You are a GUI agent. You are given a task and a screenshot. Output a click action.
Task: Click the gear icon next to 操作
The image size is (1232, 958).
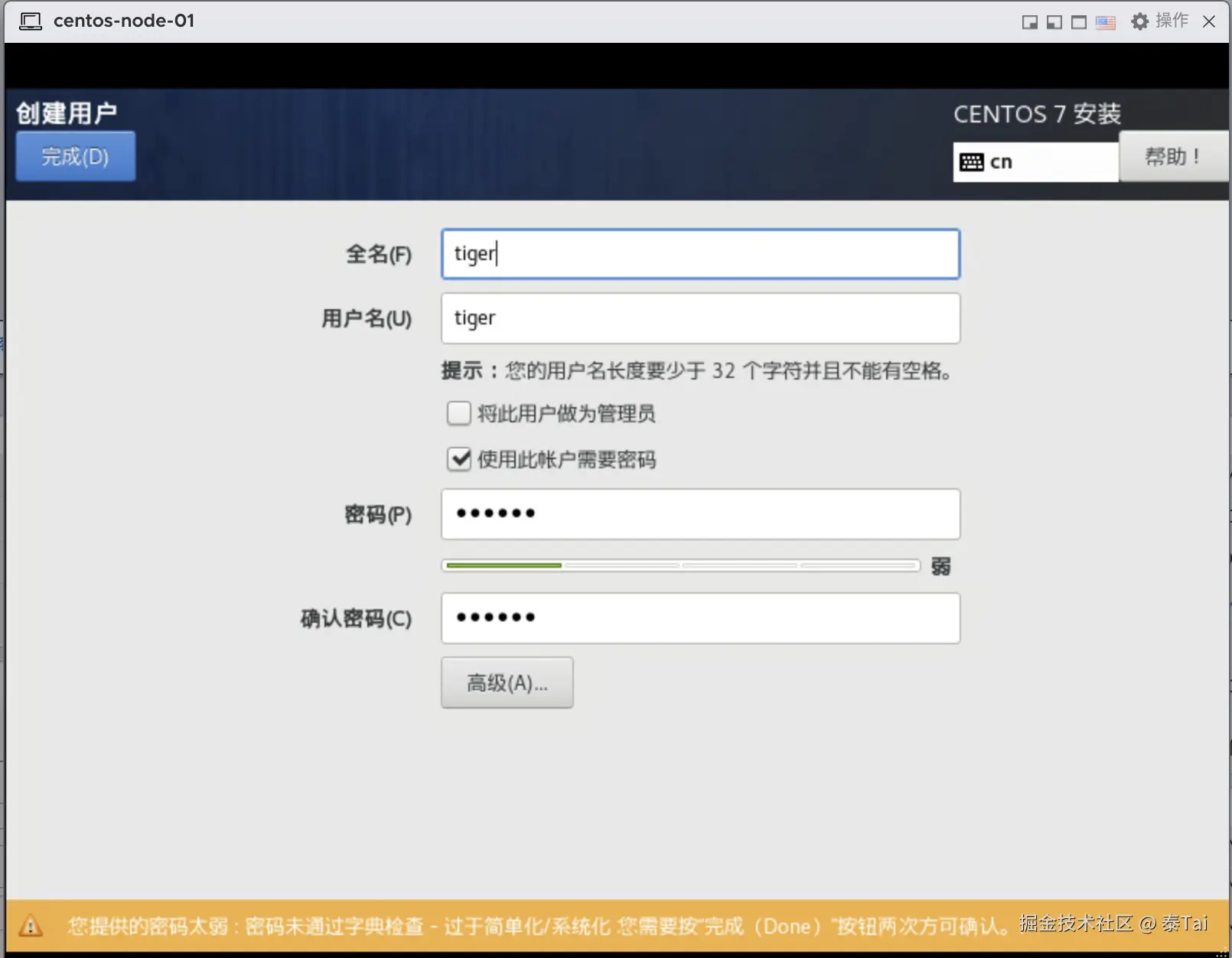point(1139,21)
